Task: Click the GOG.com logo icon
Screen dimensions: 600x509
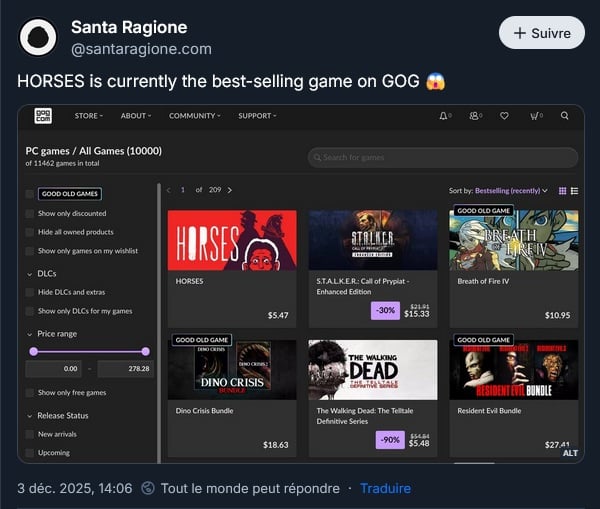Action: tap(43, 116)
